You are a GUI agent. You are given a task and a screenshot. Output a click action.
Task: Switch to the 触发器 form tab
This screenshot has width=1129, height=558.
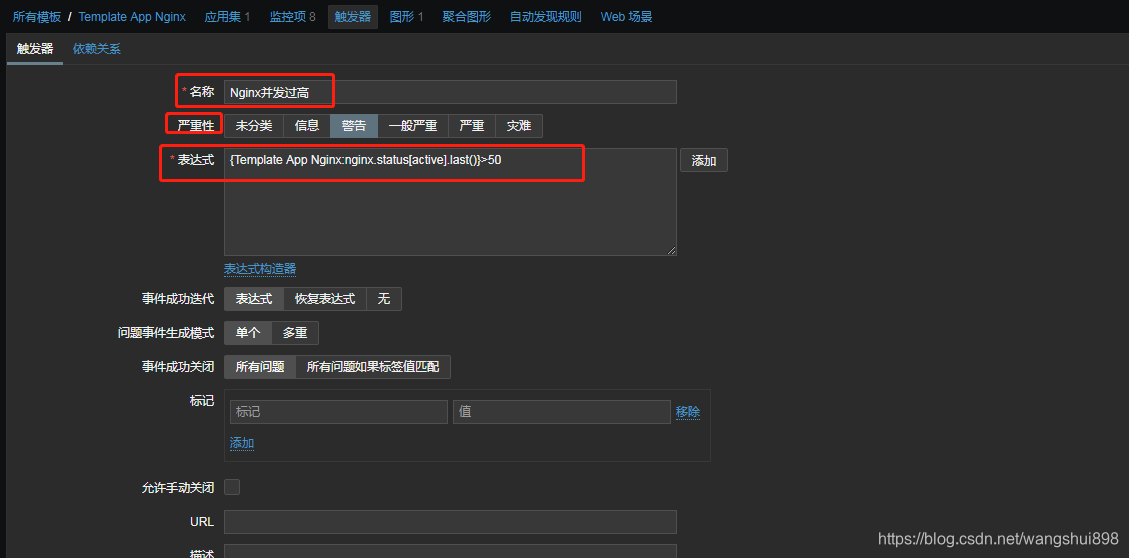point(35,49)
